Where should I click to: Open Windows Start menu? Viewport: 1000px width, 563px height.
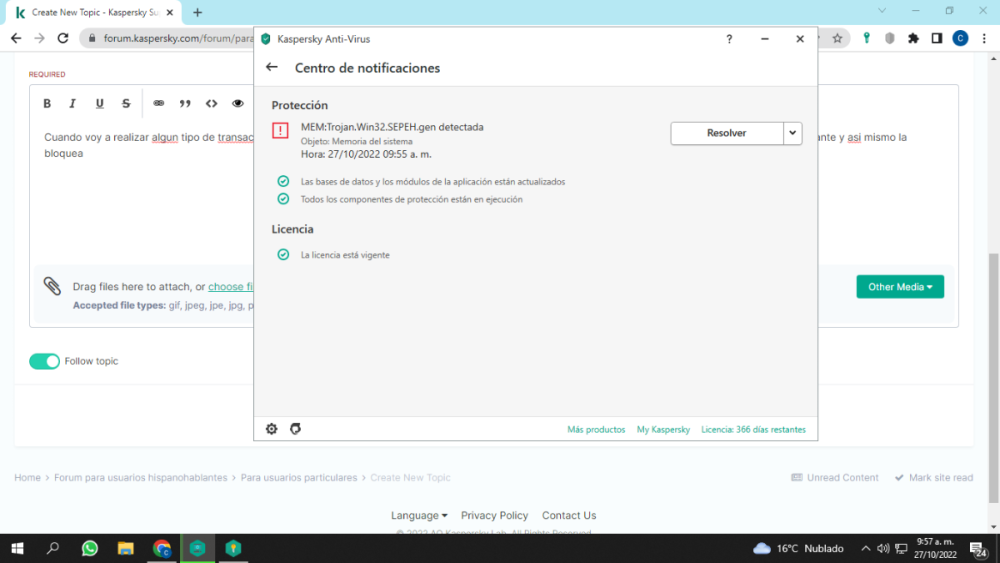point(17,548)
